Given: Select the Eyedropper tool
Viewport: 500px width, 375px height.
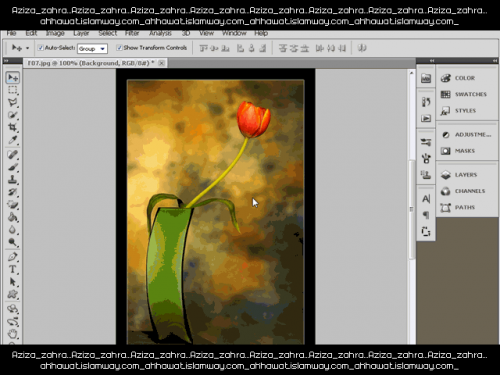Looking at the screenshot, I should point(13,140).
